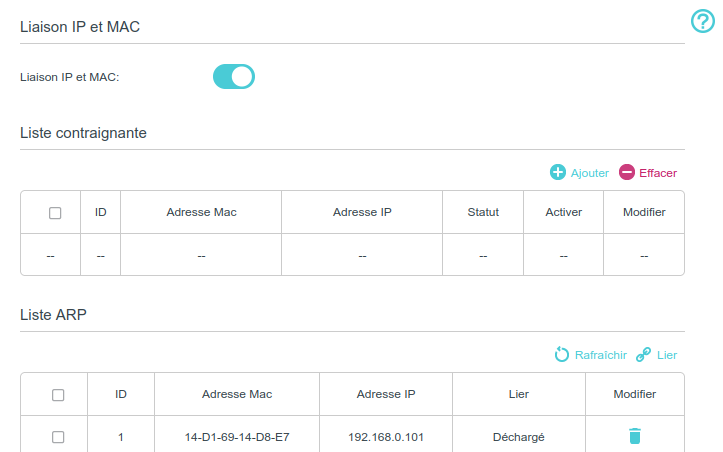Click the Déchargé status cell
This screenshot has height=452, width=723.
(519, 437)
